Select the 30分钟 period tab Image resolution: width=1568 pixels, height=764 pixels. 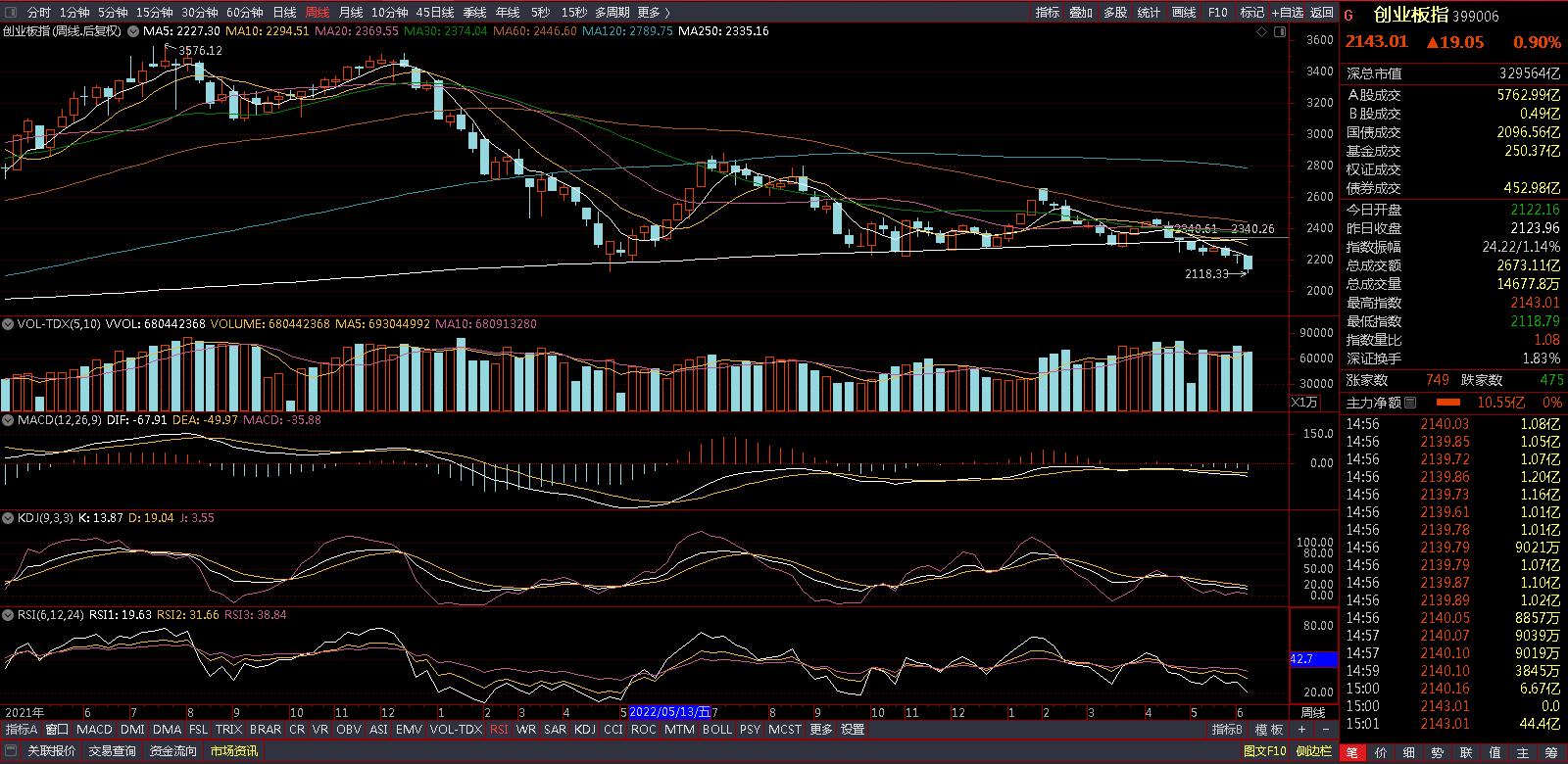(199, 13)
